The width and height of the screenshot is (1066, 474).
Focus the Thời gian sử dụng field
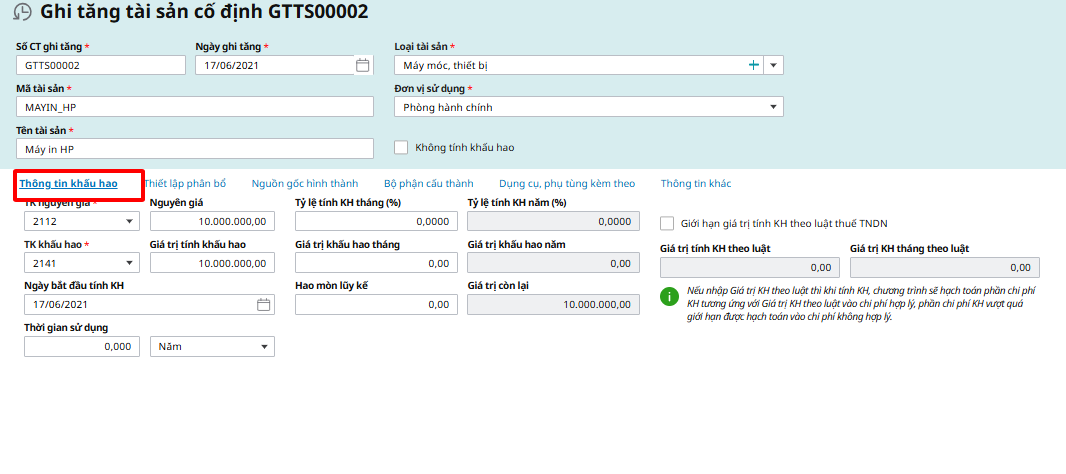click(80, 346)
